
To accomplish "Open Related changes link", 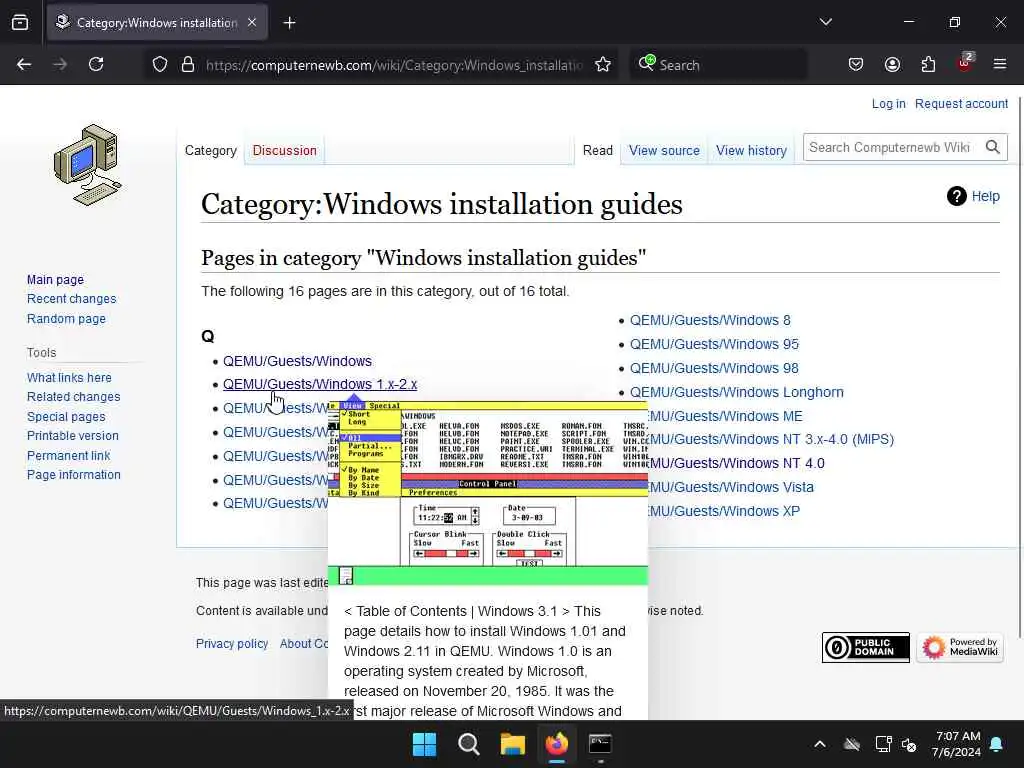I will [x=74, y=397].
